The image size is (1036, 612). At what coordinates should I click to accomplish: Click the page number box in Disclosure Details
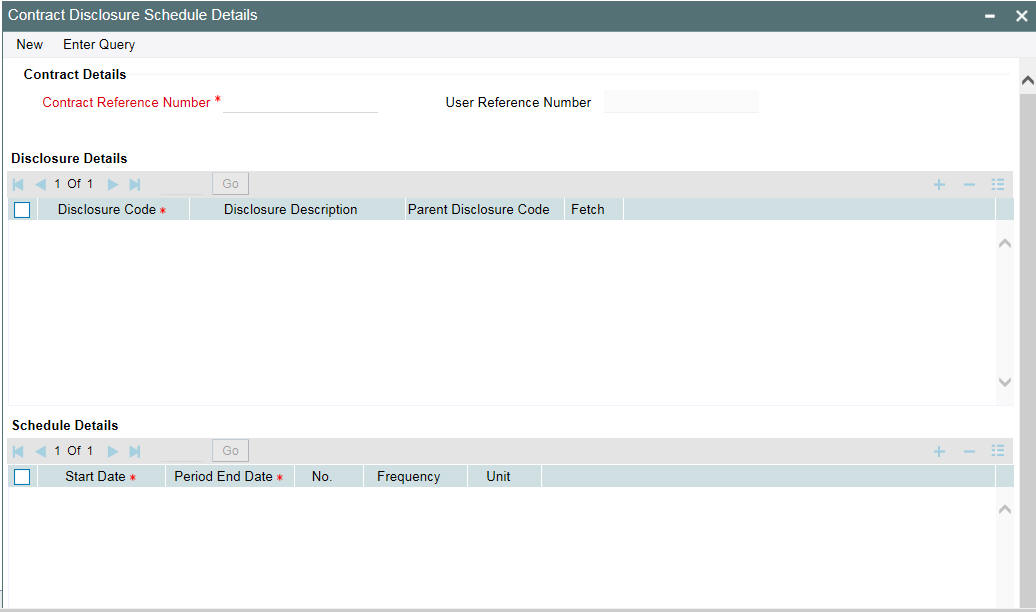click(181, 184)
